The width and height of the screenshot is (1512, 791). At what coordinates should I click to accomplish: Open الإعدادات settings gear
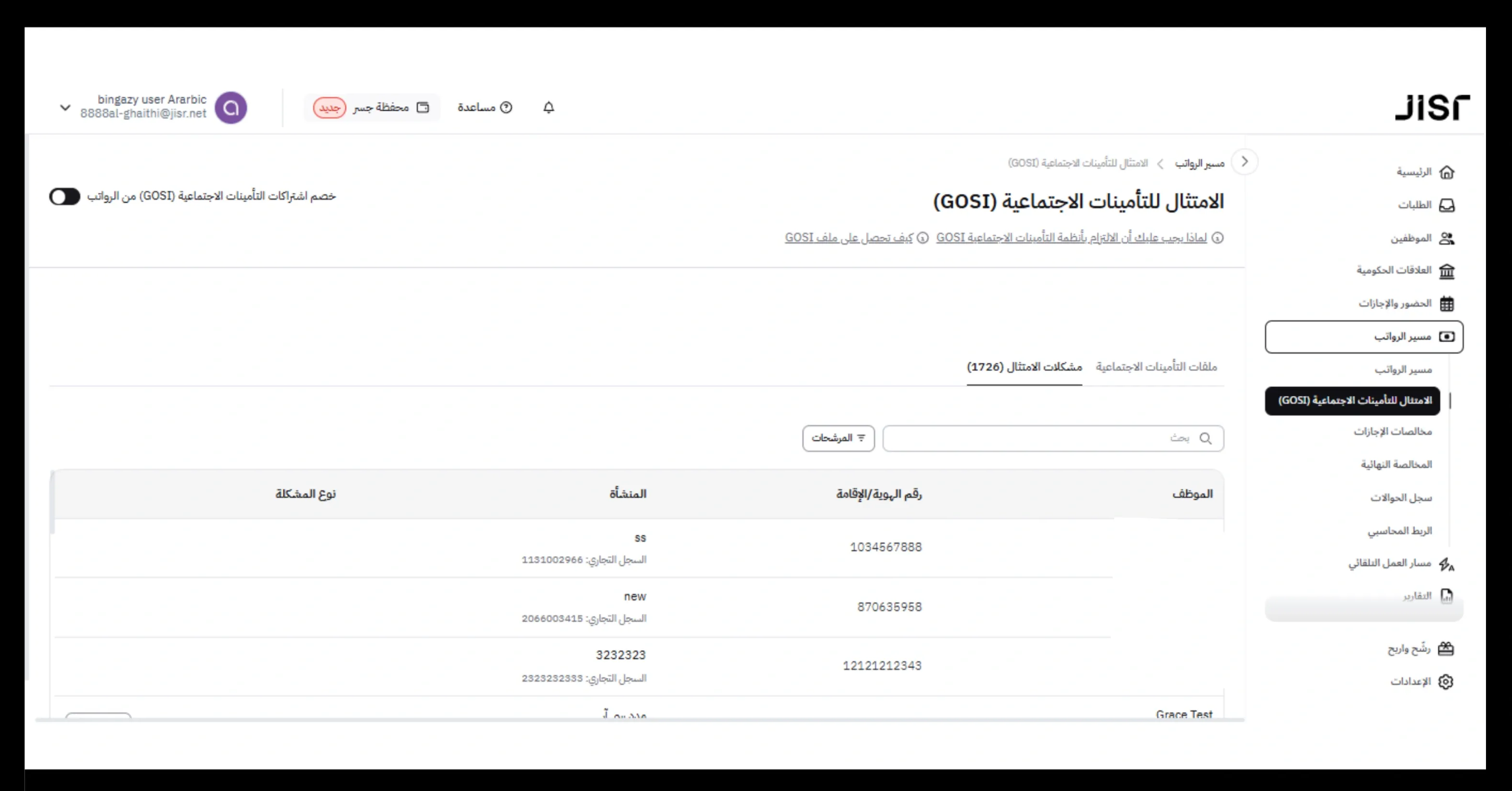click(x=1446, y=681)
